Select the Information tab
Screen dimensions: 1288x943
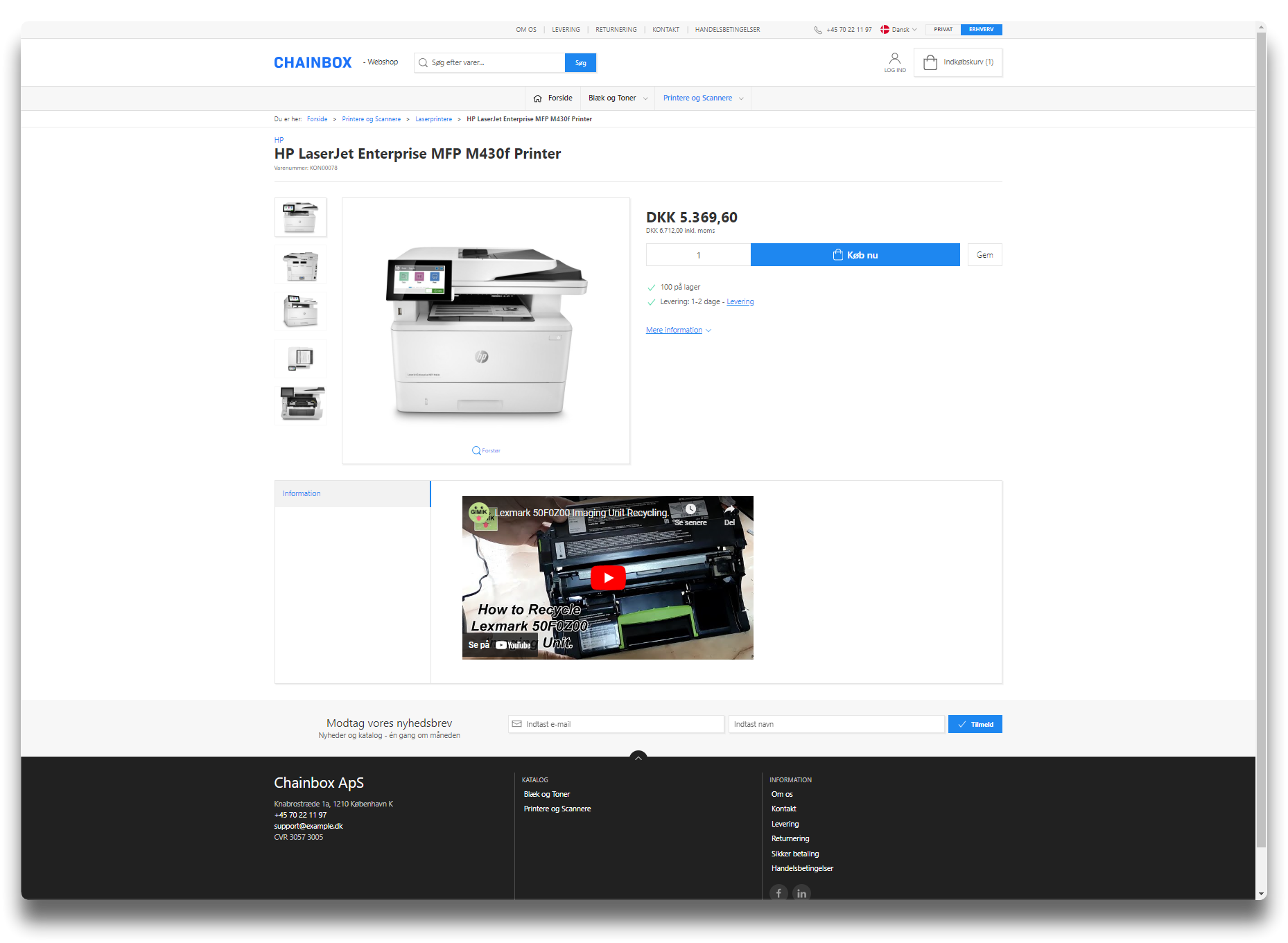click(352, 494)
